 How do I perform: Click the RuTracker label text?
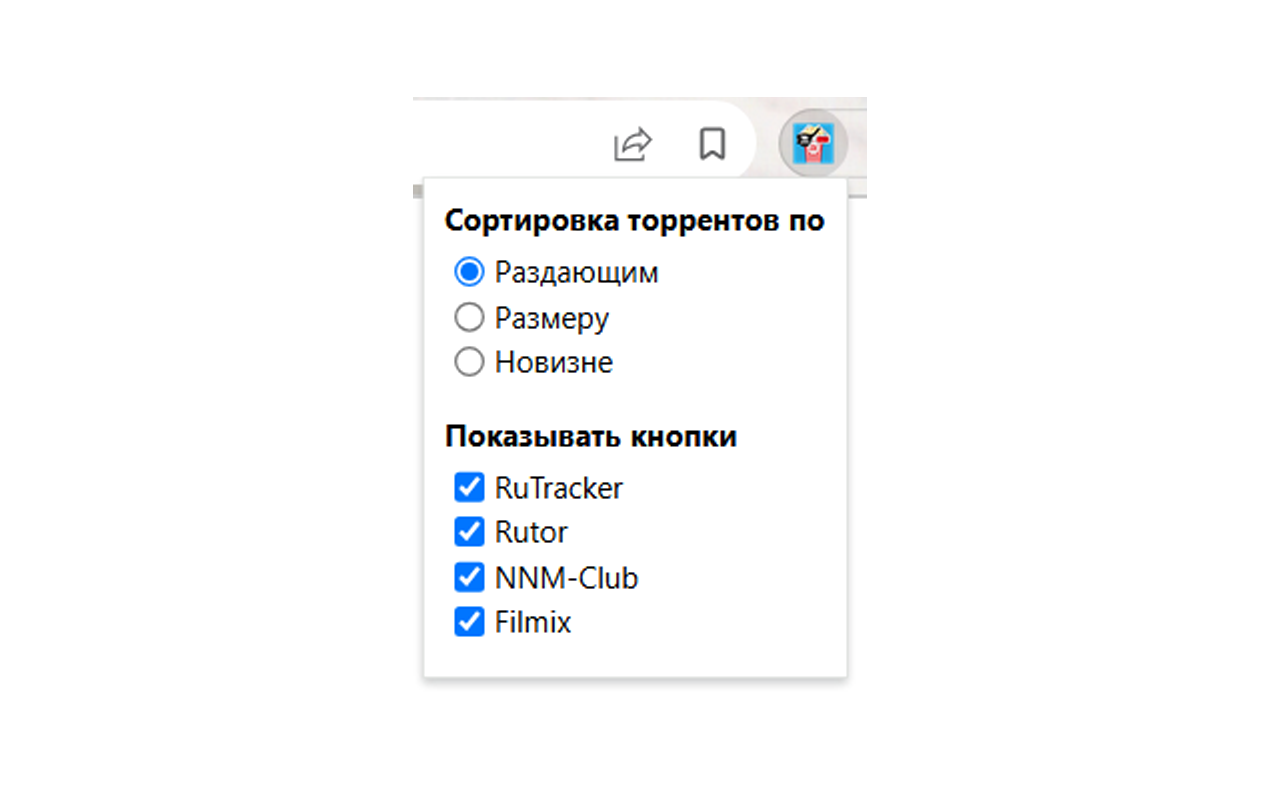558,487
